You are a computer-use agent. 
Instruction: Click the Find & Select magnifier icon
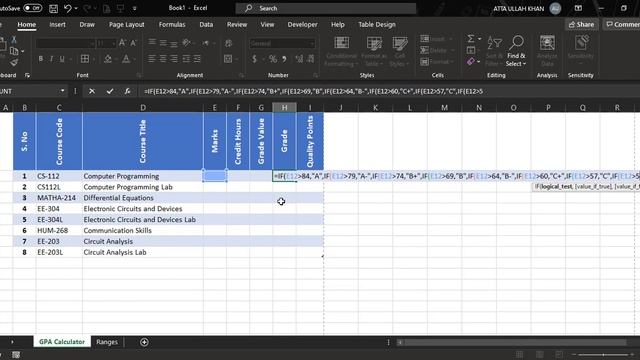click(x=516, y=42)
